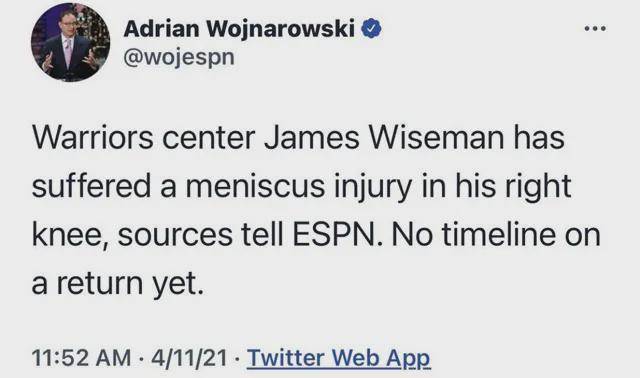Open the three-dot more options menu
640x378 pixels.
[596, 29]
